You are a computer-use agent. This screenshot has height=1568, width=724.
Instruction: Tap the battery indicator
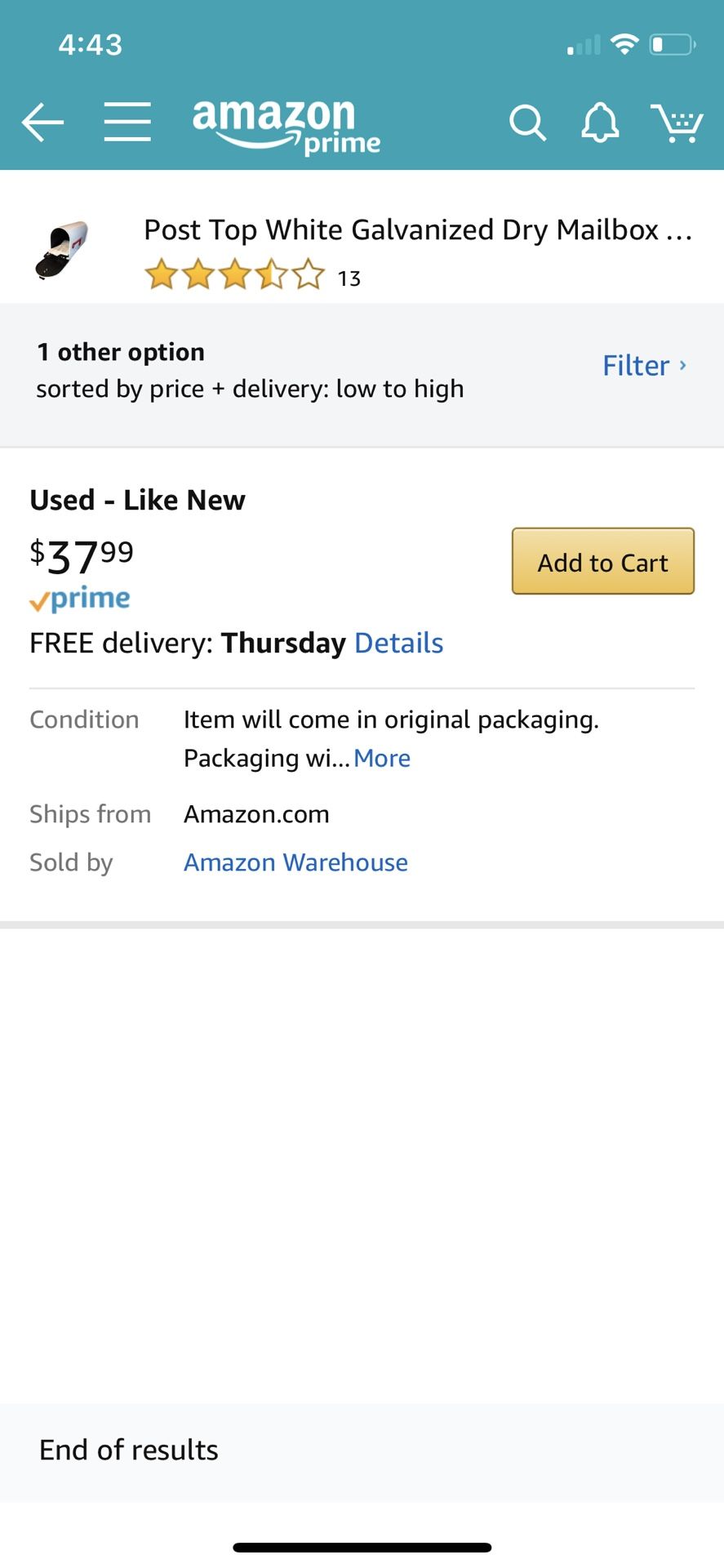tap(669, 45)
